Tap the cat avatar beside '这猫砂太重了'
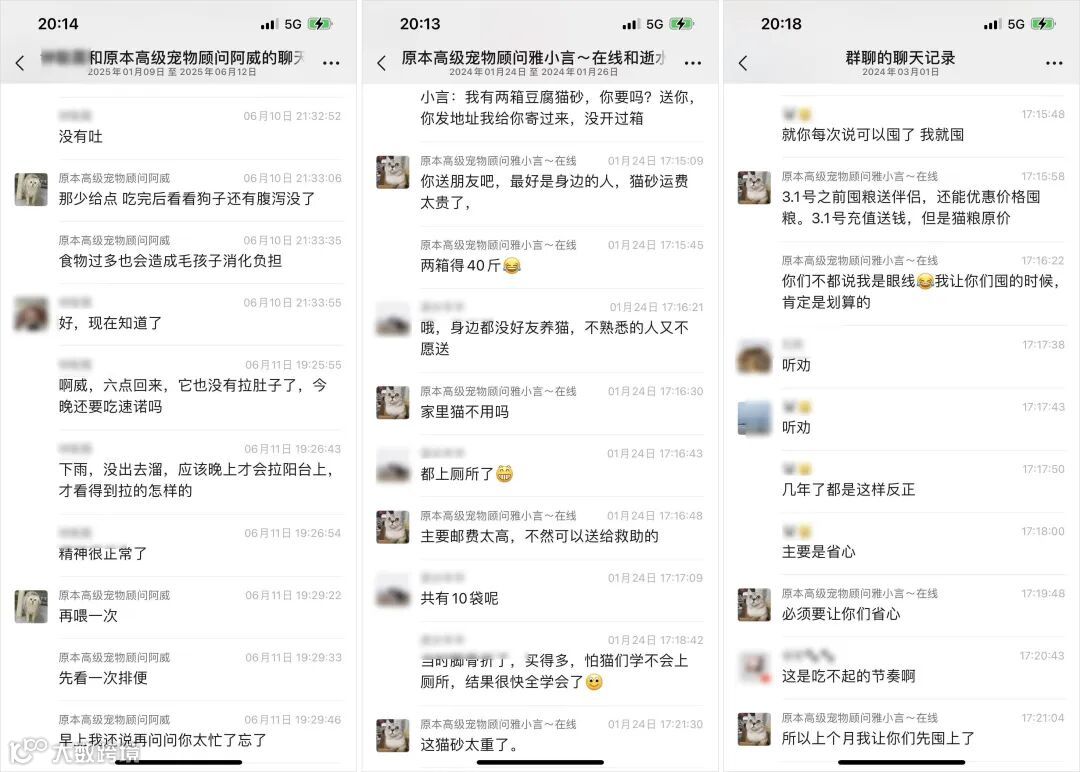Image resolution: width=1080 pixels, height=772 pixels. tap(393, 735)
